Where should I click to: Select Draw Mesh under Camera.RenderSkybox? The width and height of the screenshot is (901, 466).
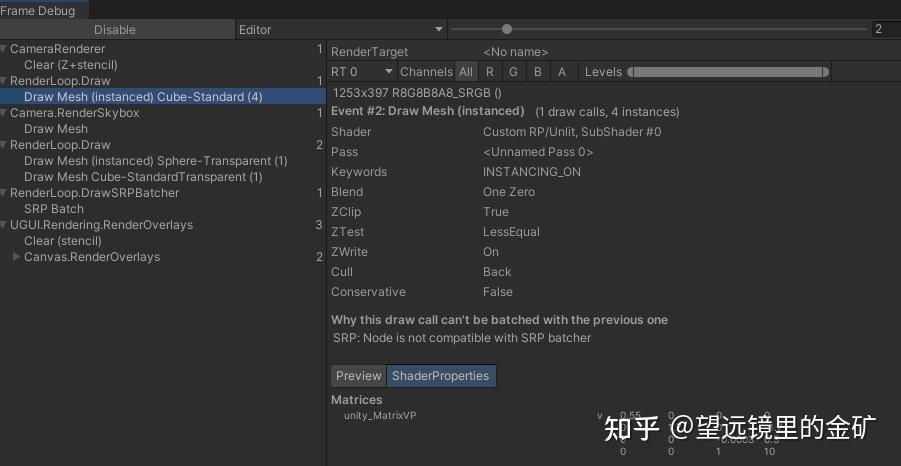(x=56, y=129)
